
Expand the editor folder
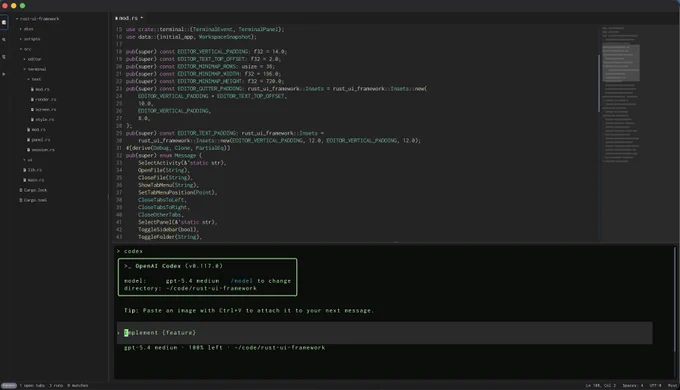click(25, 59)
